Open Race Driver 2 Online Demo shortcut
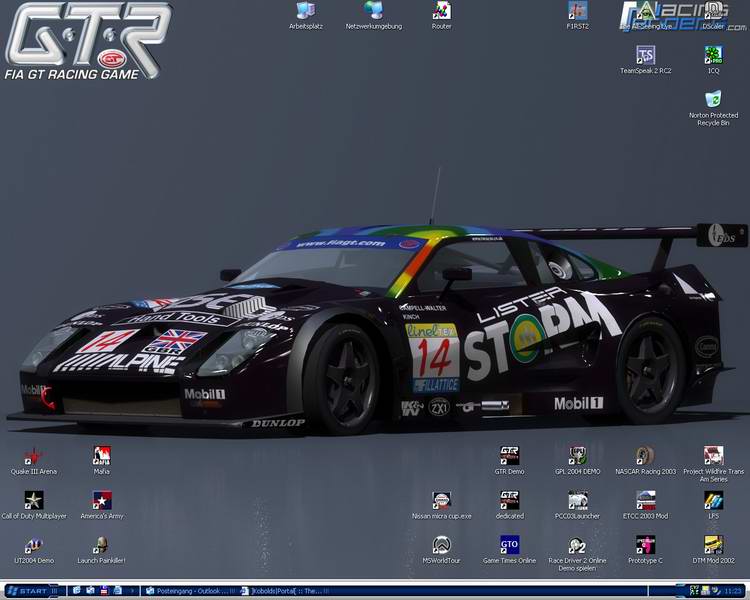The image size is (750, 600). 577,554
